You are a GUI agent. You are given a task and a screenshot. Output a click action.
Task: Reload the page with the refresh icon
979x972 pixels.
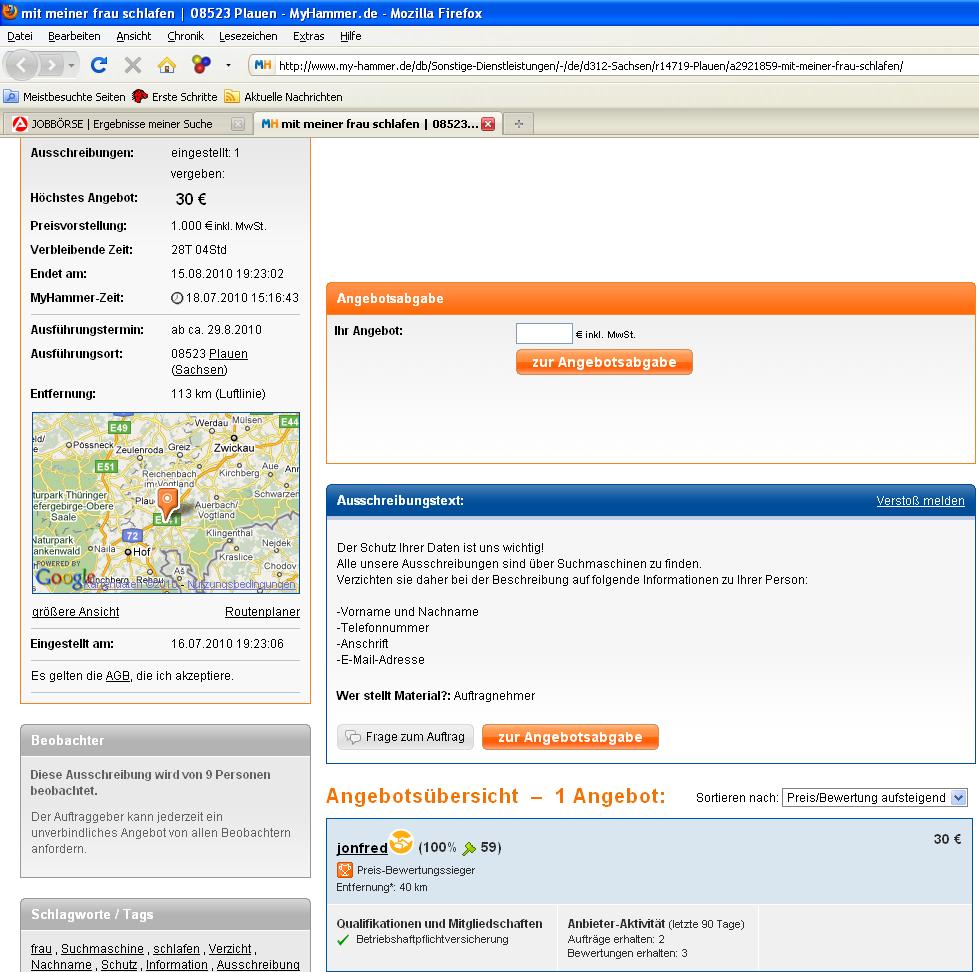coord(99,64)
